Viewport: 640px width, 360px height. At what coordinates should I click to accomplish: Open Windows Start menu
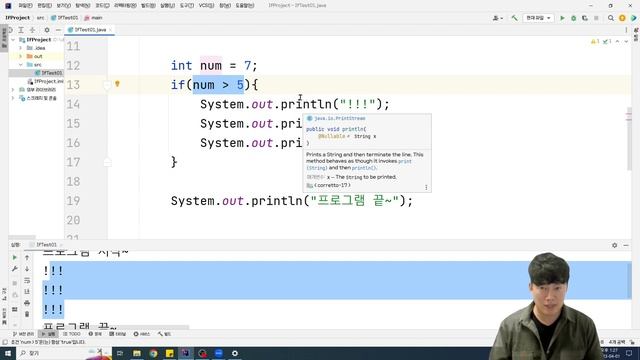pyautogui.click(x=8, y=353)
